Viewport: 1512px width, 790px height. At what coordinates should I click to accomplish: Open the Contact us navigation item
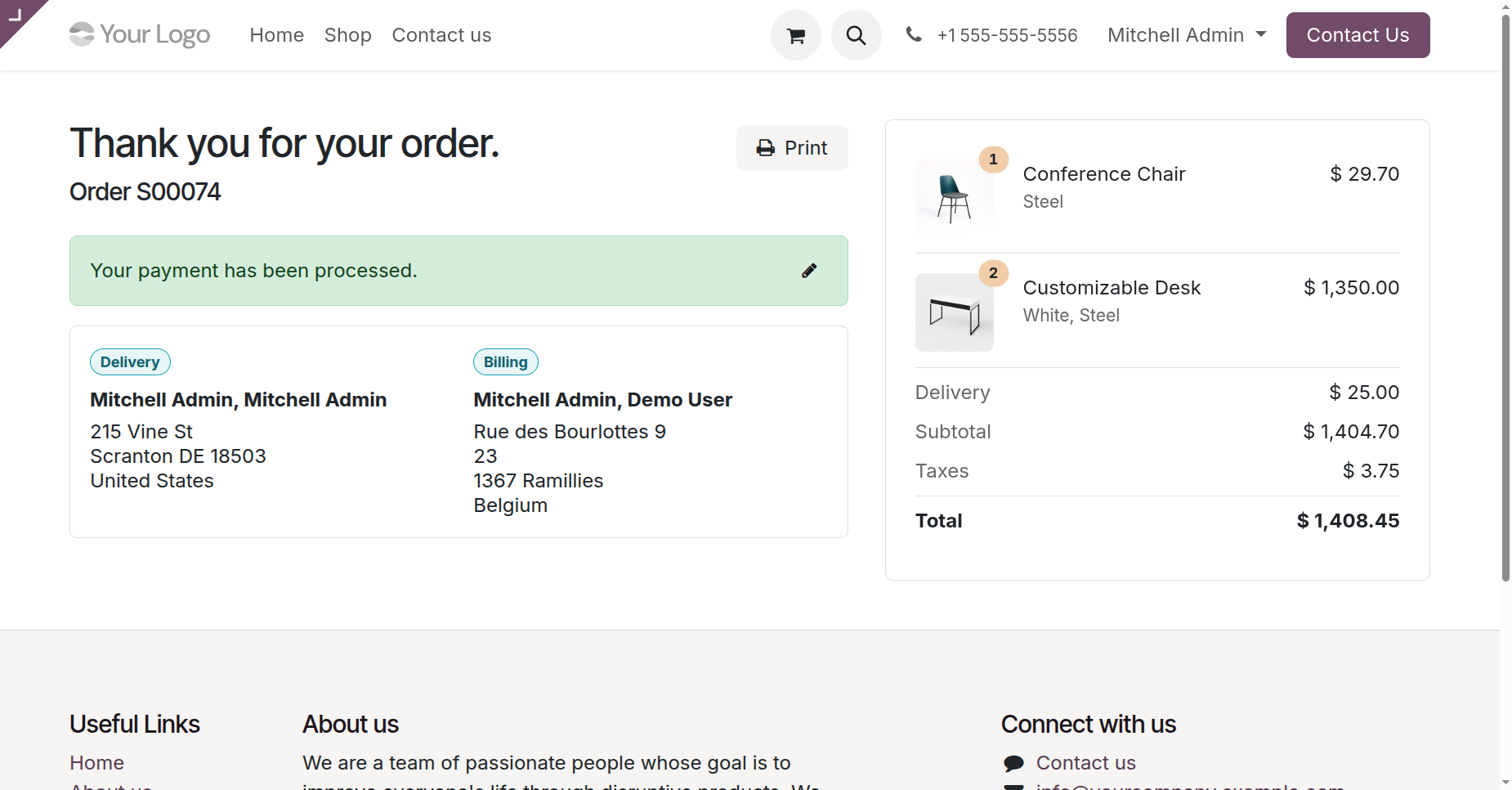coord(441,35)
